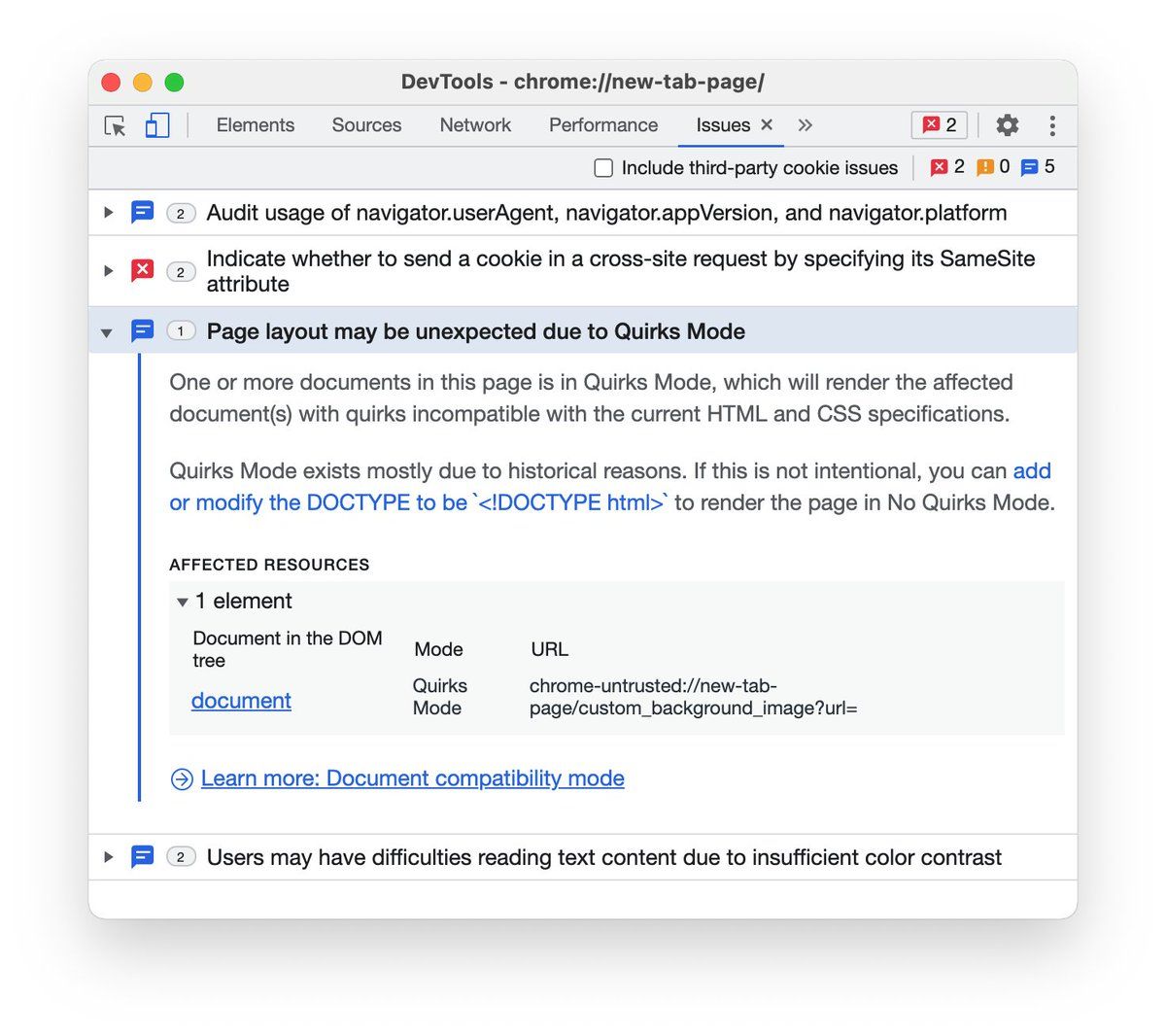The height and width of the screenshot is (1036, 1166).
Task: Select the Page layout may be unexpected title
Action: point(476,331)
